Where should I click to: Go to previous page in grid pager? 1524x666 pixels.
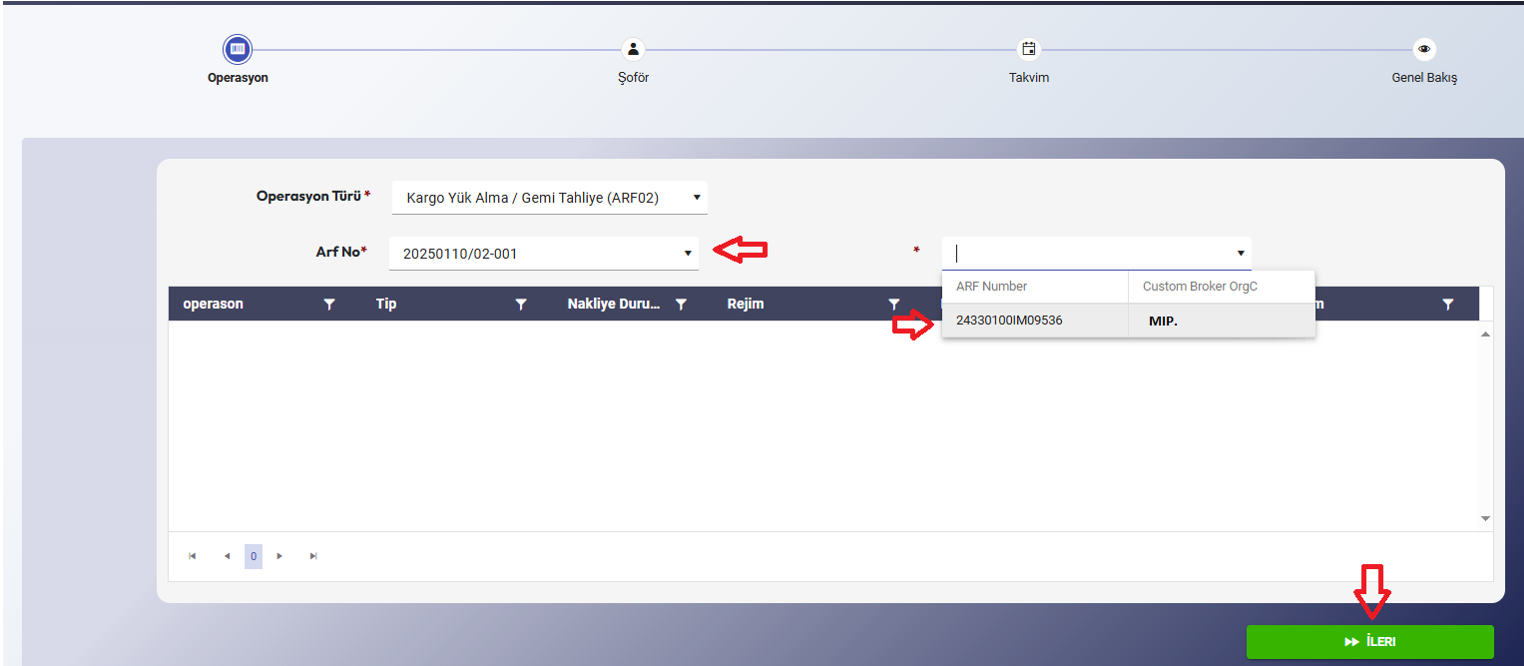227,556
